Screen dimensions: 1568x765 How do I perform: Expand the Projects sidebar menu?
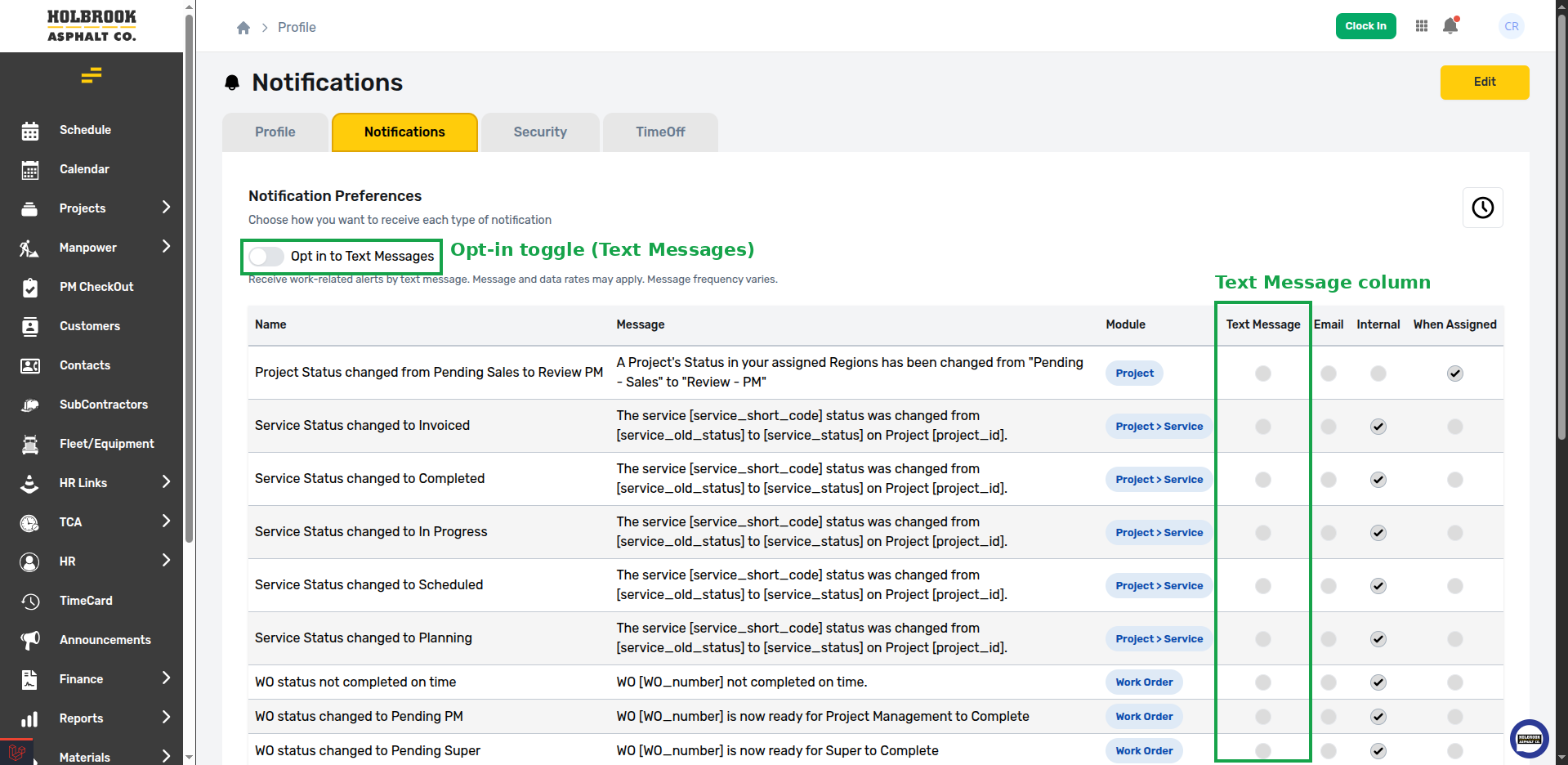point(167,208)
